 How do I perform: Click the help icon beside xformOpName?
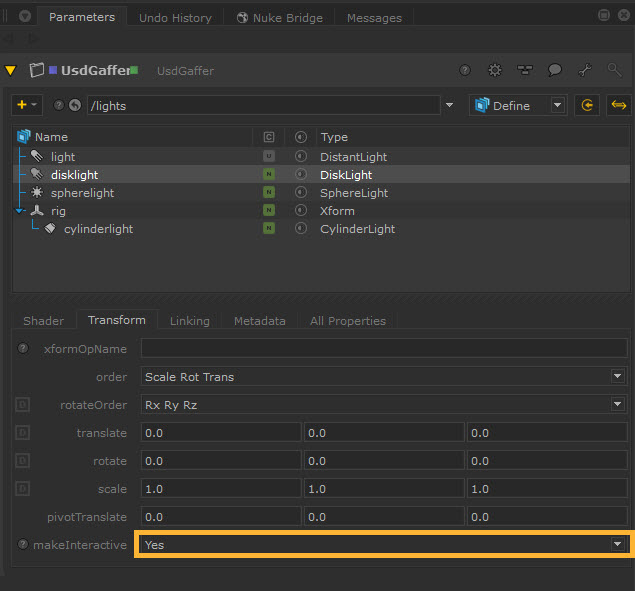23,348
